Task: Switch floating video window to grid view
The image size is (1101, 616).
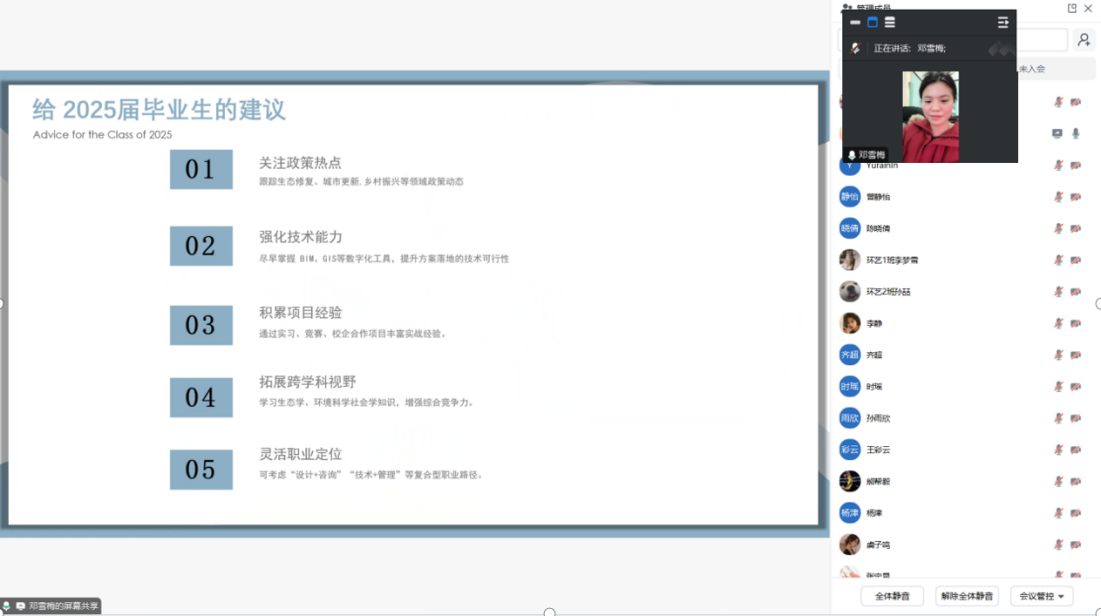Action: click(872, 22)
